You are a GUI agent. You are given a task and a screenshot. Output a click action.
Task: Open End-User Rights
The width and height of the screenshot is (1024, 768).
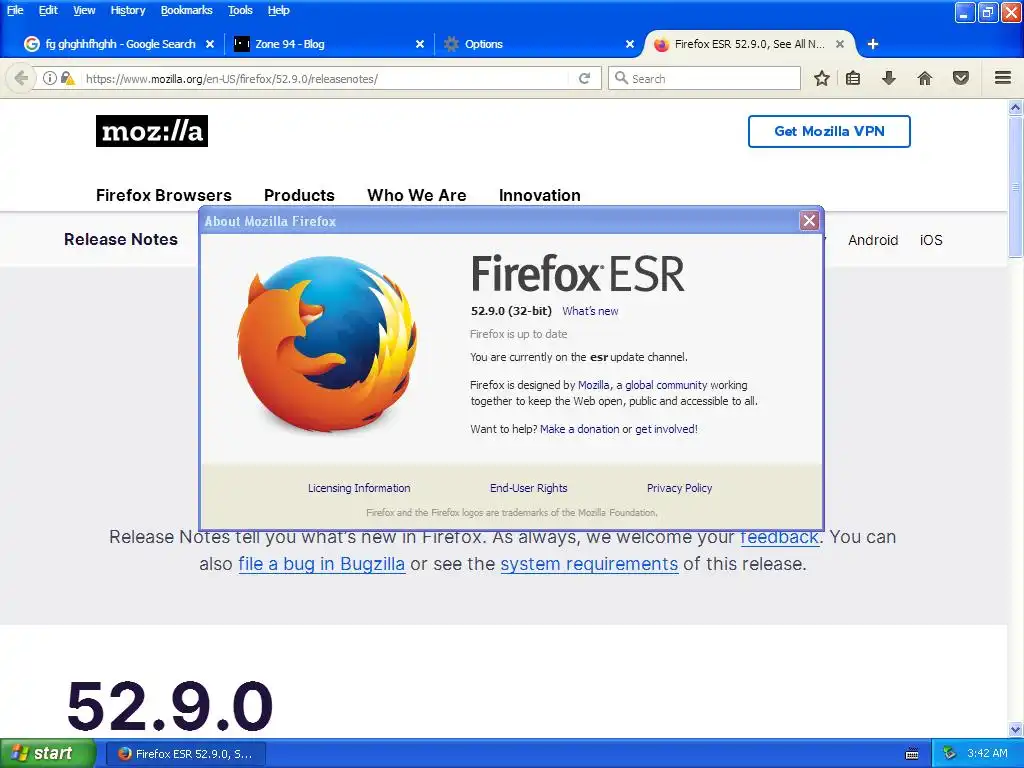click(x=528, y=488)
